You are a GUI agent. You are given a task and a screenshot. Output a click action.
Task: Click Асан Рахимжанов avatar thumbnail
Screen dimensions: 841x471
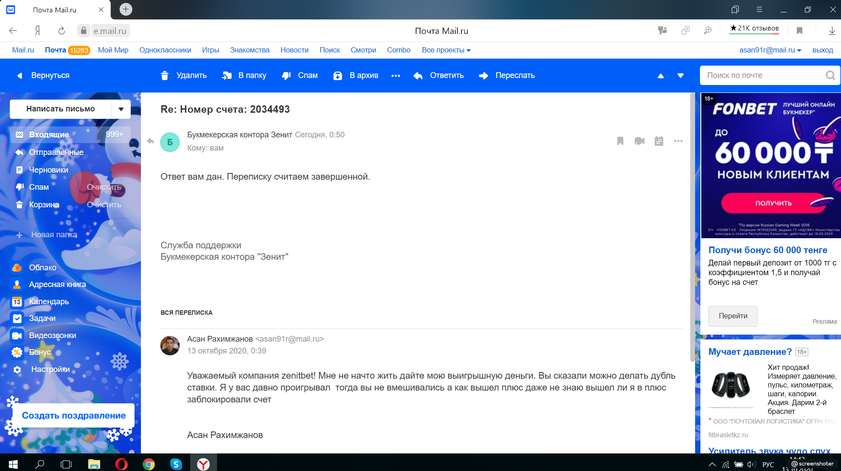click(x=170, y=345)
